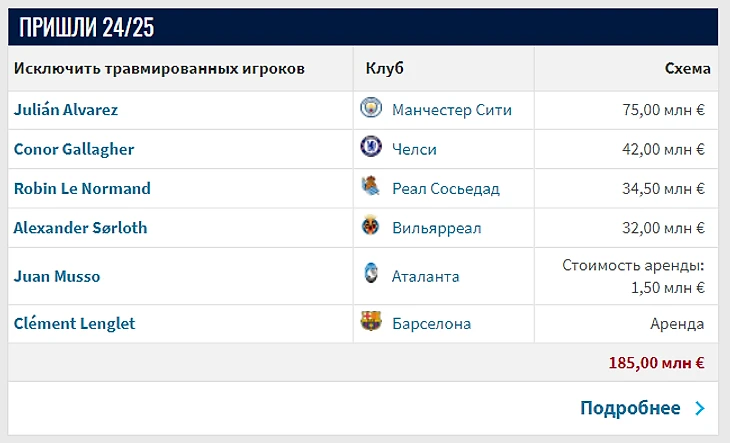Open the Вильярреал club link
Screen dimensions: 730x443
click(437, 227)
